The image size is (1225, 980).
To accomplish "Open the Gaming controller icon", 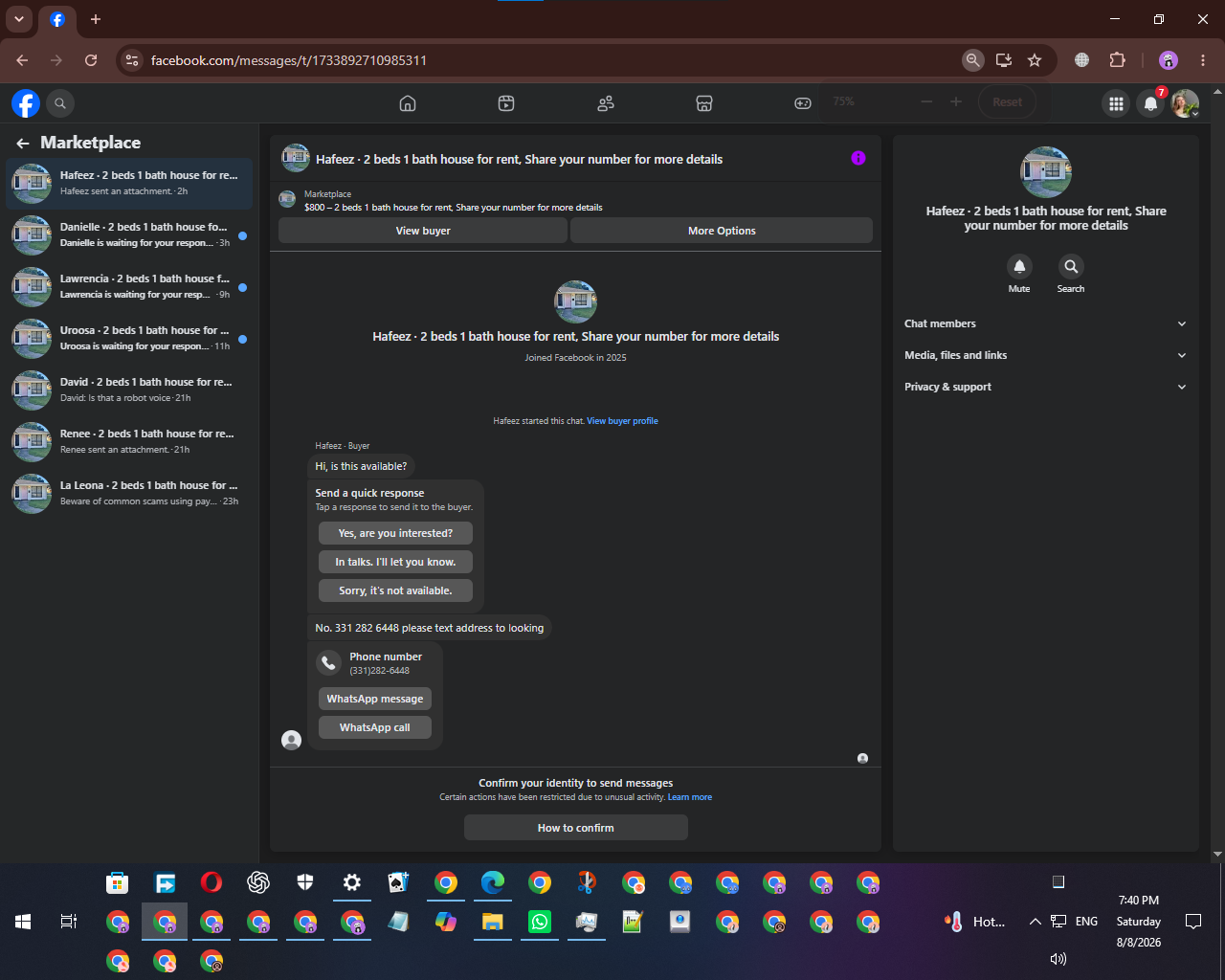I will point(803,103).
